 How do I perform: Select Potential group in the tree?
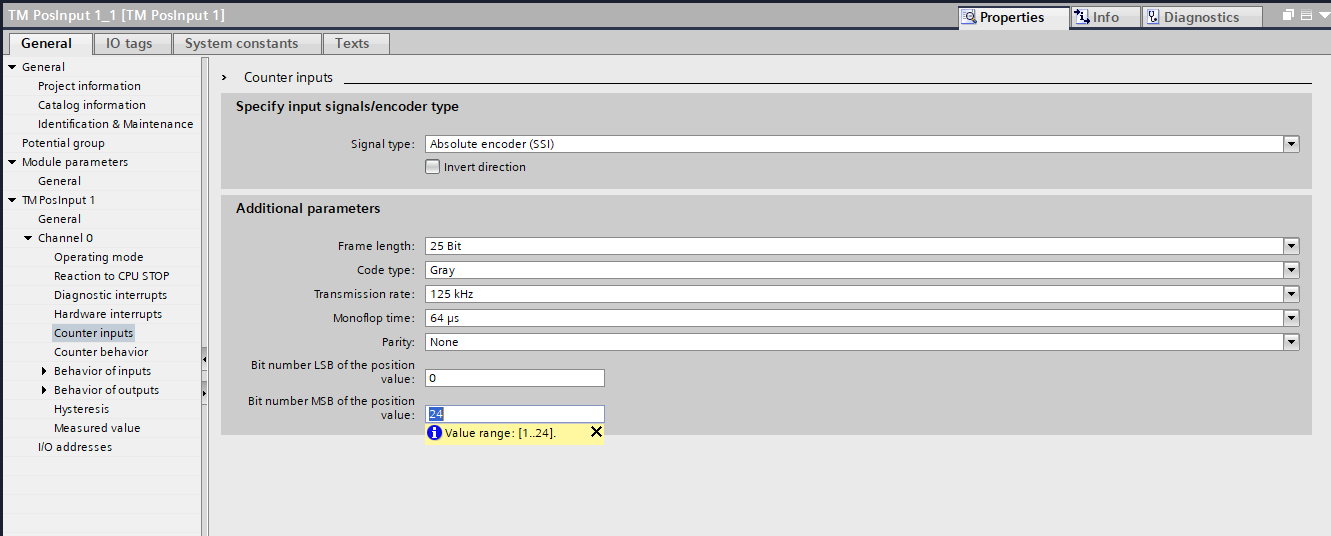point(63,143)
